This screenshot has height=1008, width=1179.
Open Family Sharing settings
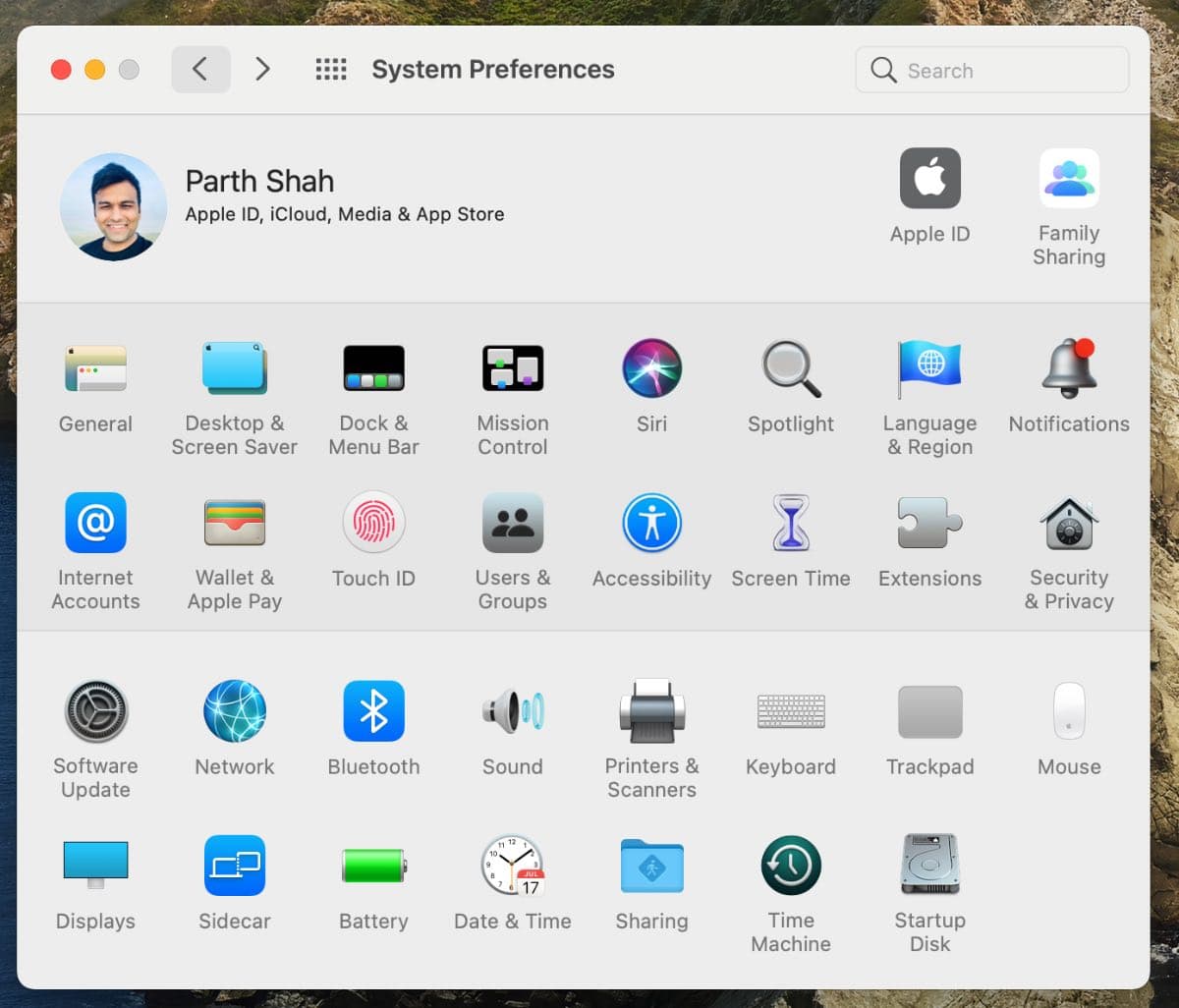[1069, 179]
